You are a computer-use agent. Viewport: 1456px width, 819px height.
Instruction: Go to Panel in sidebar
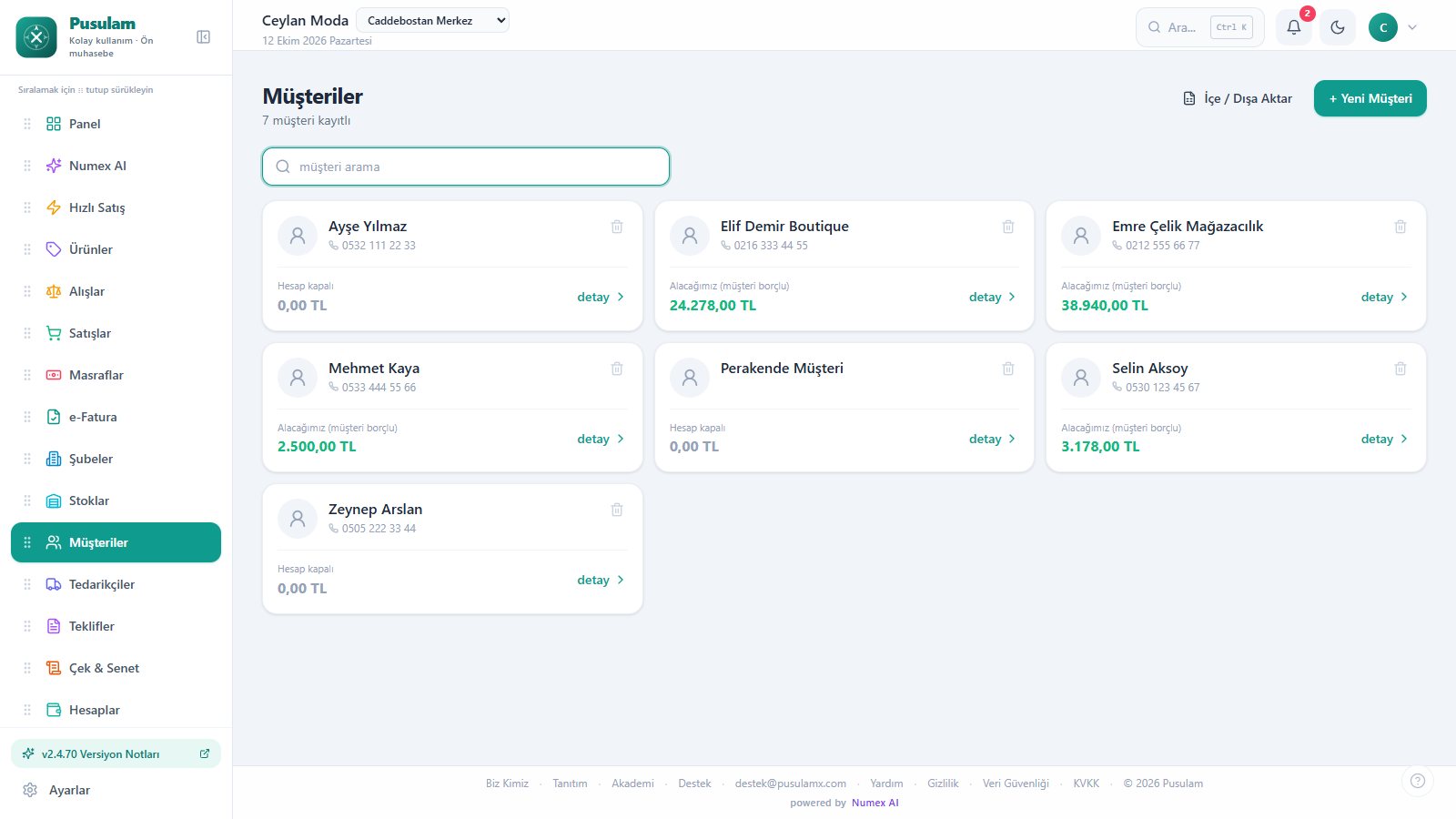116,124
